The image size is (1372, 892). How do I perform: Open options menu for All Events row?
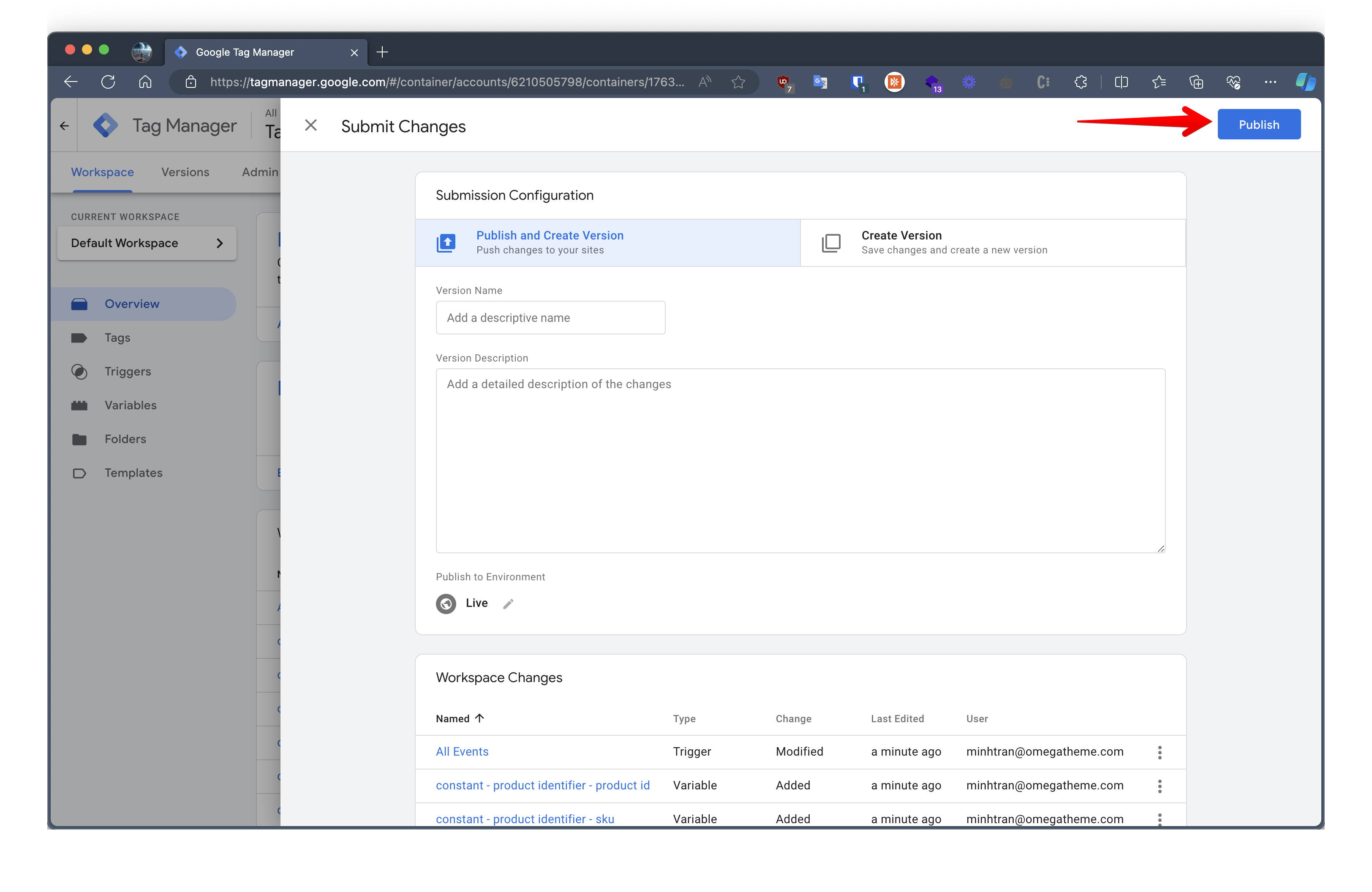(1159, 752)
